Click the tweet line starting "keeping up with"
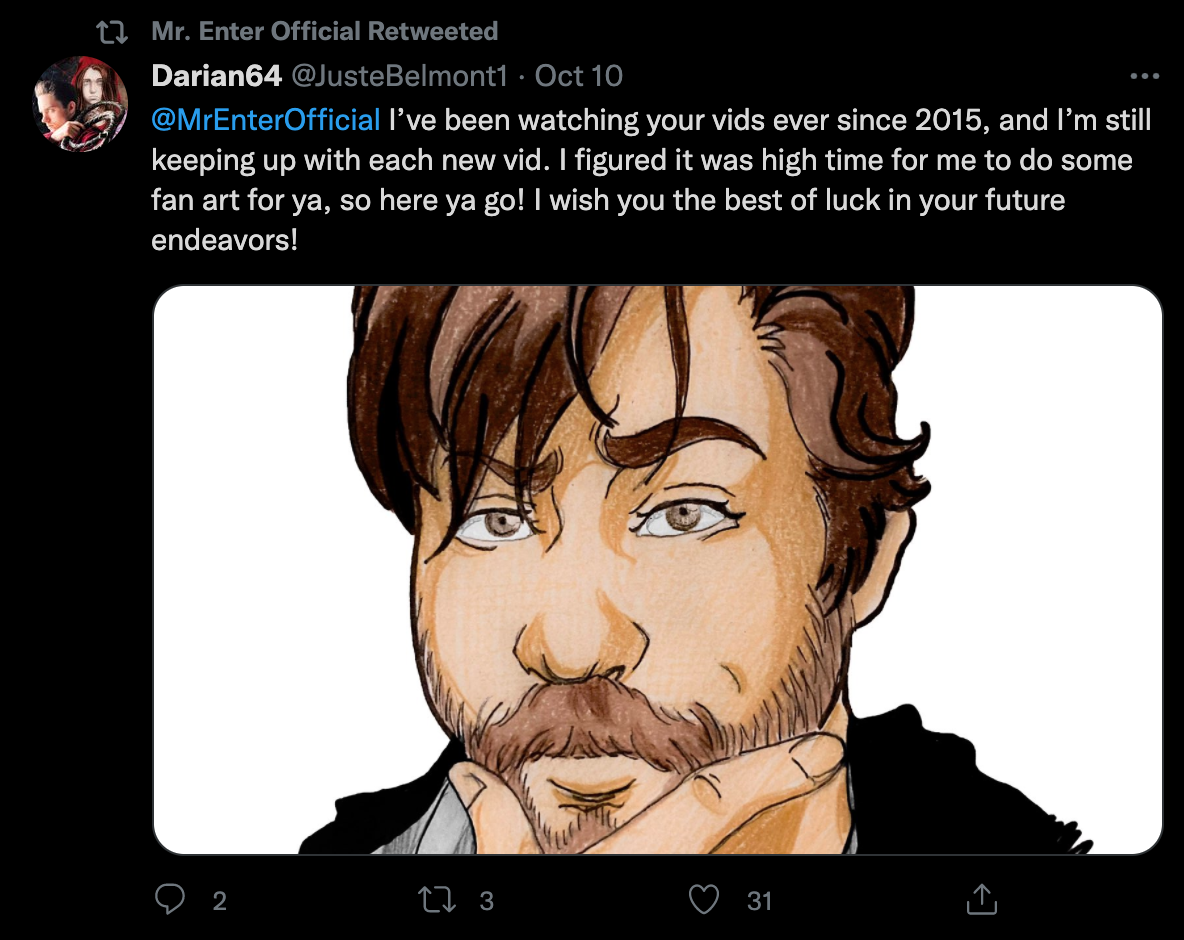Viewport: 1184px width, 940px height. click(x=641, y=161)
